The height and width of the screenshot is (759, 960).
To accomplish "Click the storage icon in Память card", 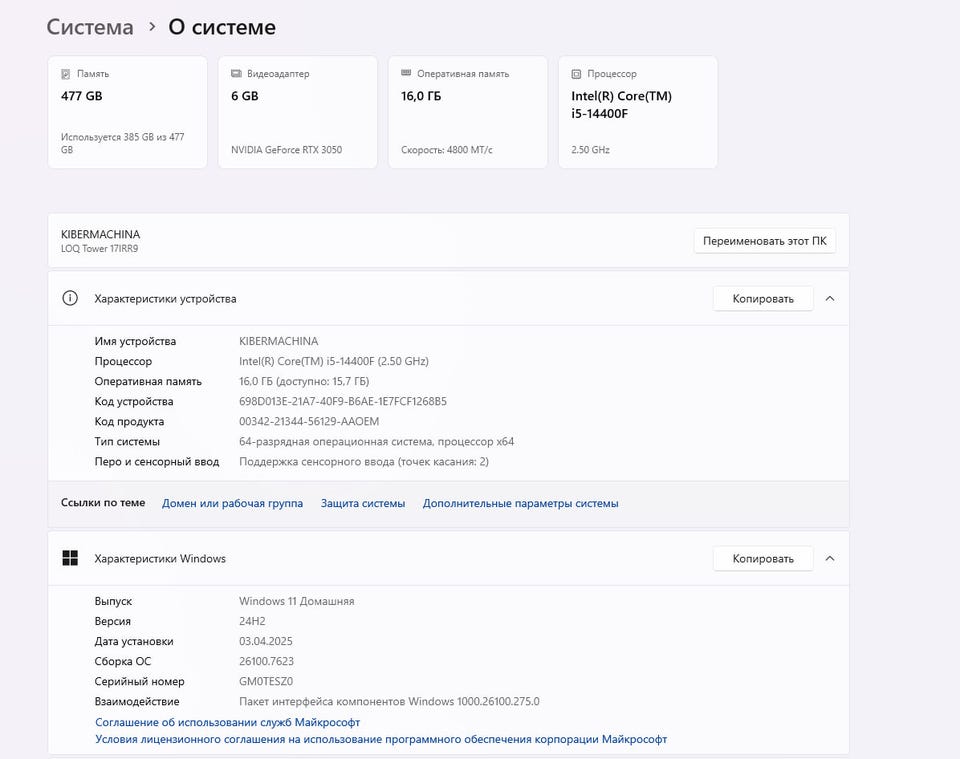I will [x=66, y=74].
